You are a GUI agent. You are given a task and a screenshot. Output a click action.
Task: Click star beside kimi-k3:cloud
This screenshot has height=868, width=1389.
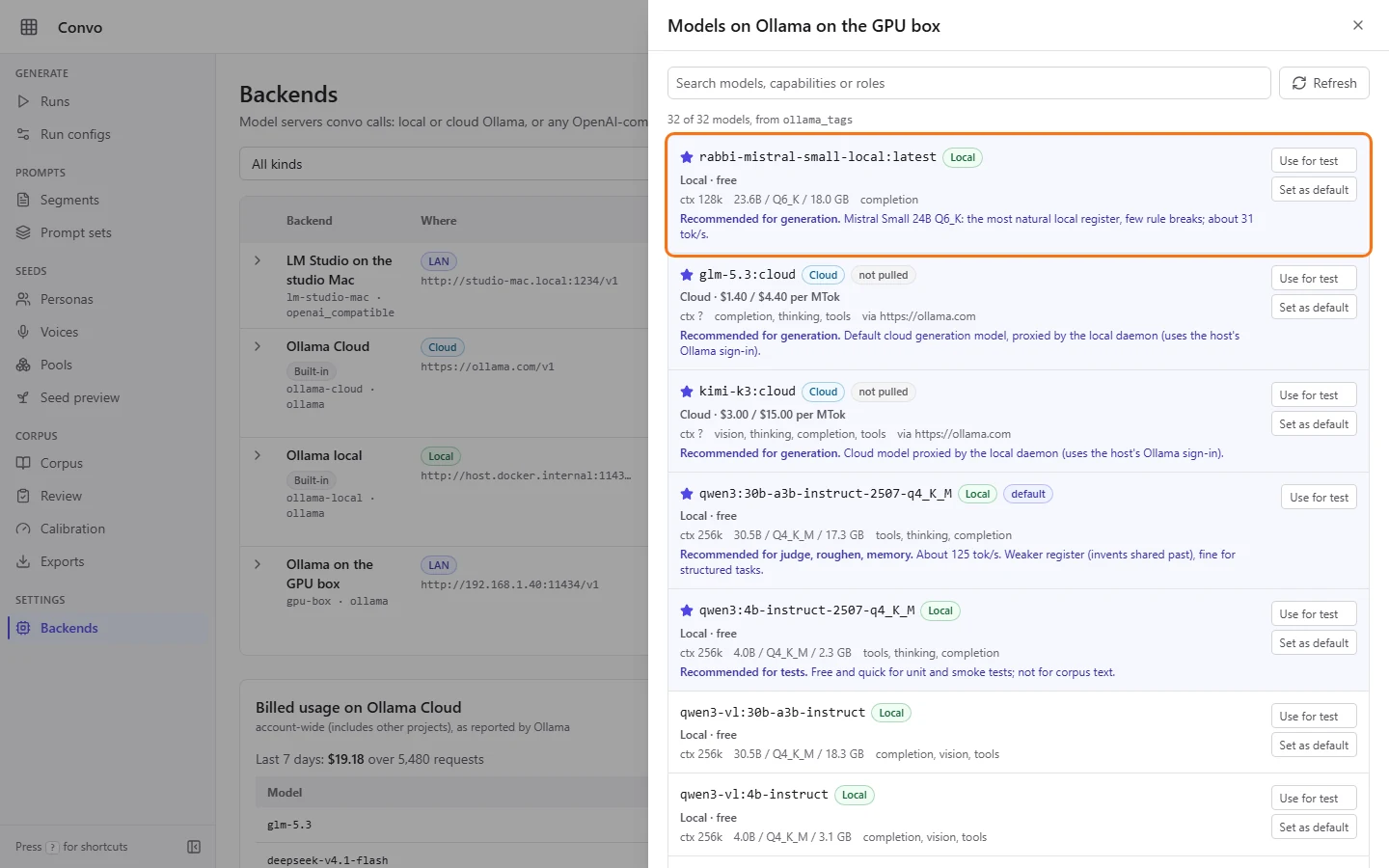[687, 392]
